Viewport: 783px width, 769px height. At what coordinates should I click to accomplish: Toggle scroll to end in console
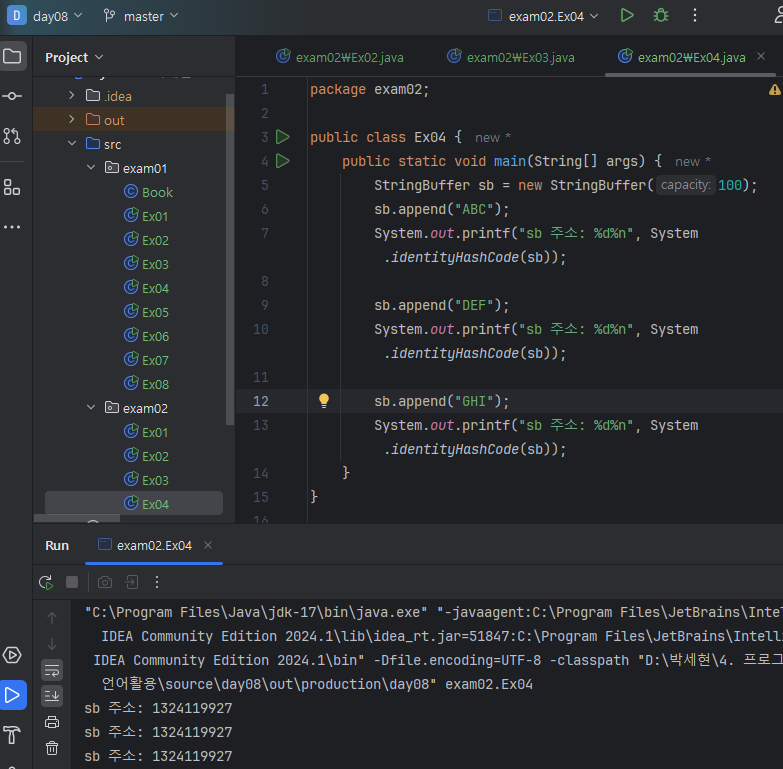click(x=52, y=695)
